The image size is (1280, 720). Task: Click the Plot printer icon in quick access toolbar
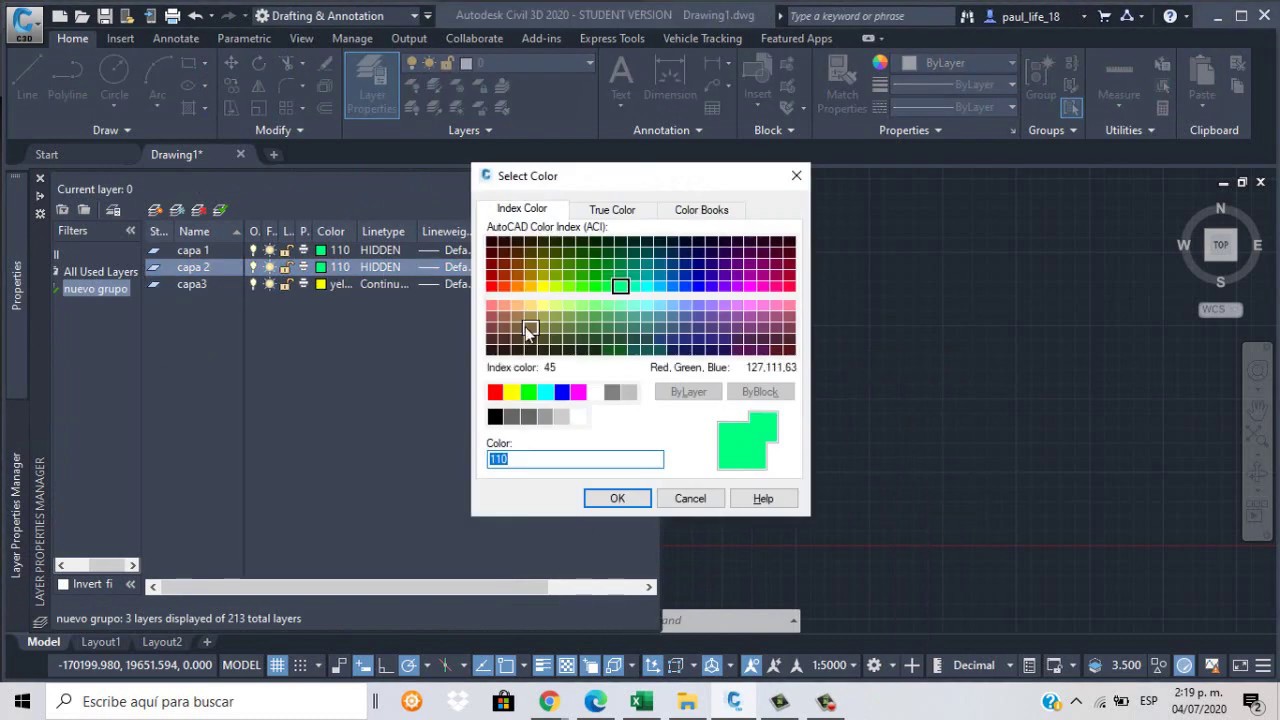click(172, 16)
